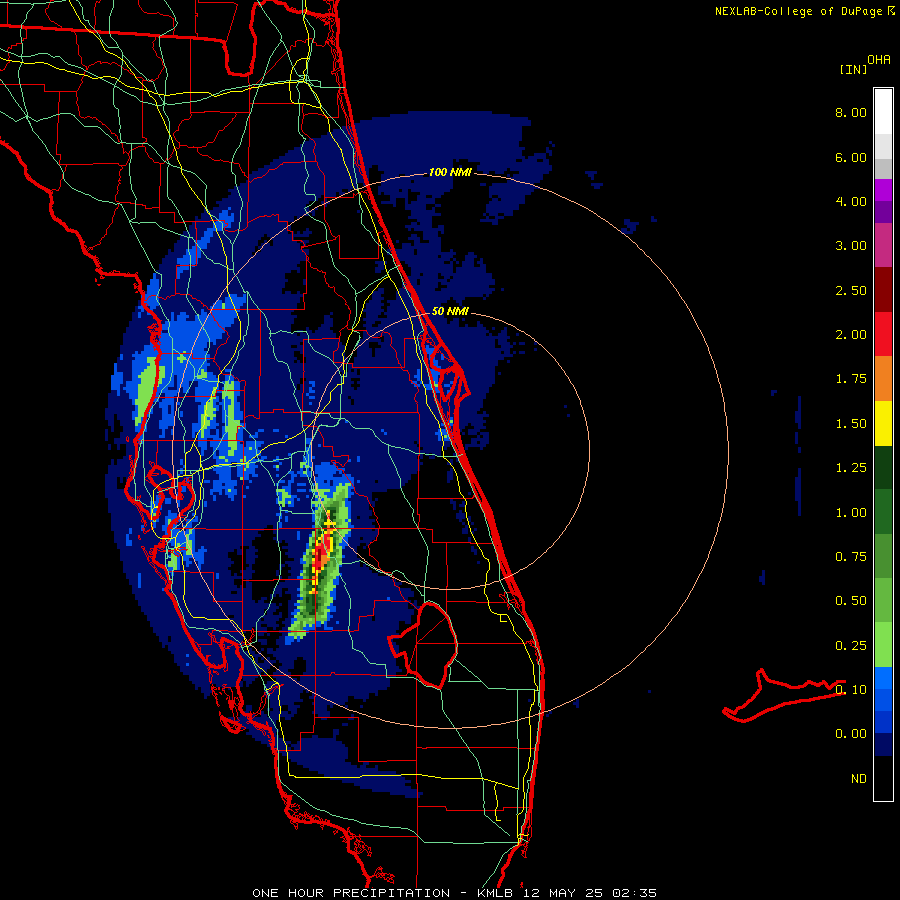Select the pink swatch beside 3.00
Viewport: 900px width, 900px height.
click(x=883, y=245)
